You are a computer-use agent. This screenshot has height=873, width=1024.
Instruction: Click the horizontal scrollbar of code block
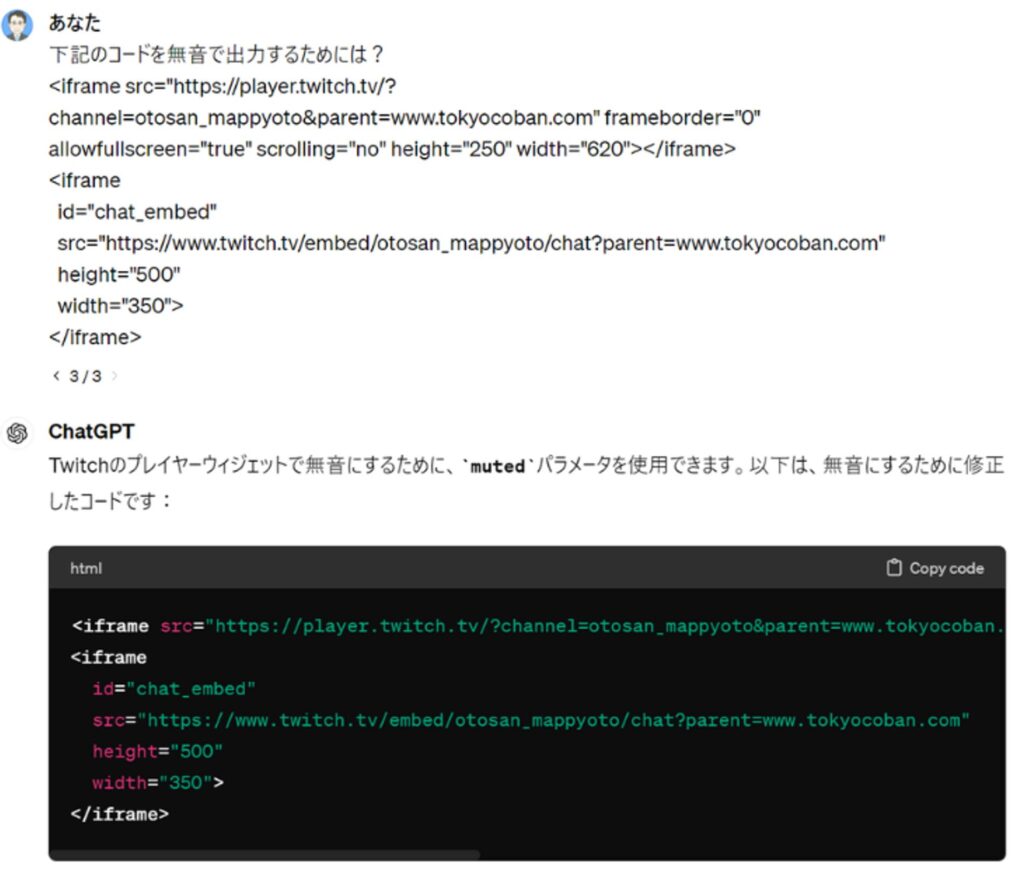(265, 855)
